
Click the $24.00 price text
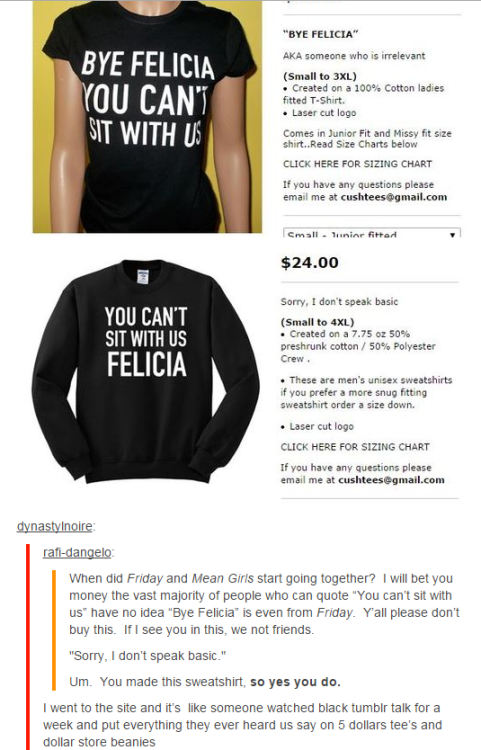pos(310,263)
